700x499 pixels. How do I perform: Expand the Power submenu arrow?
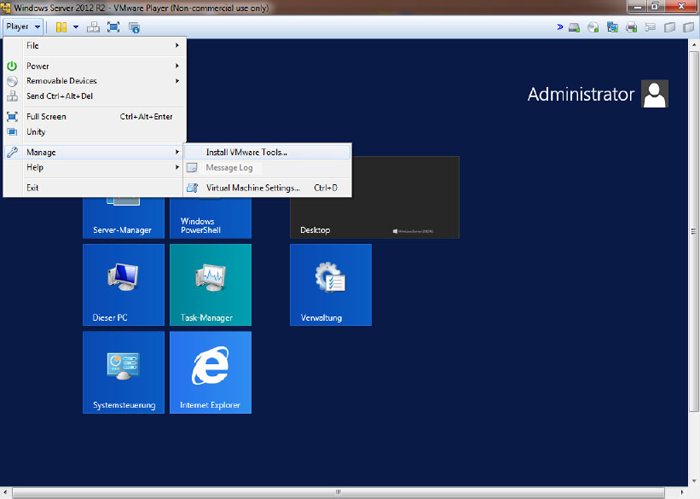tap(177, 66)
